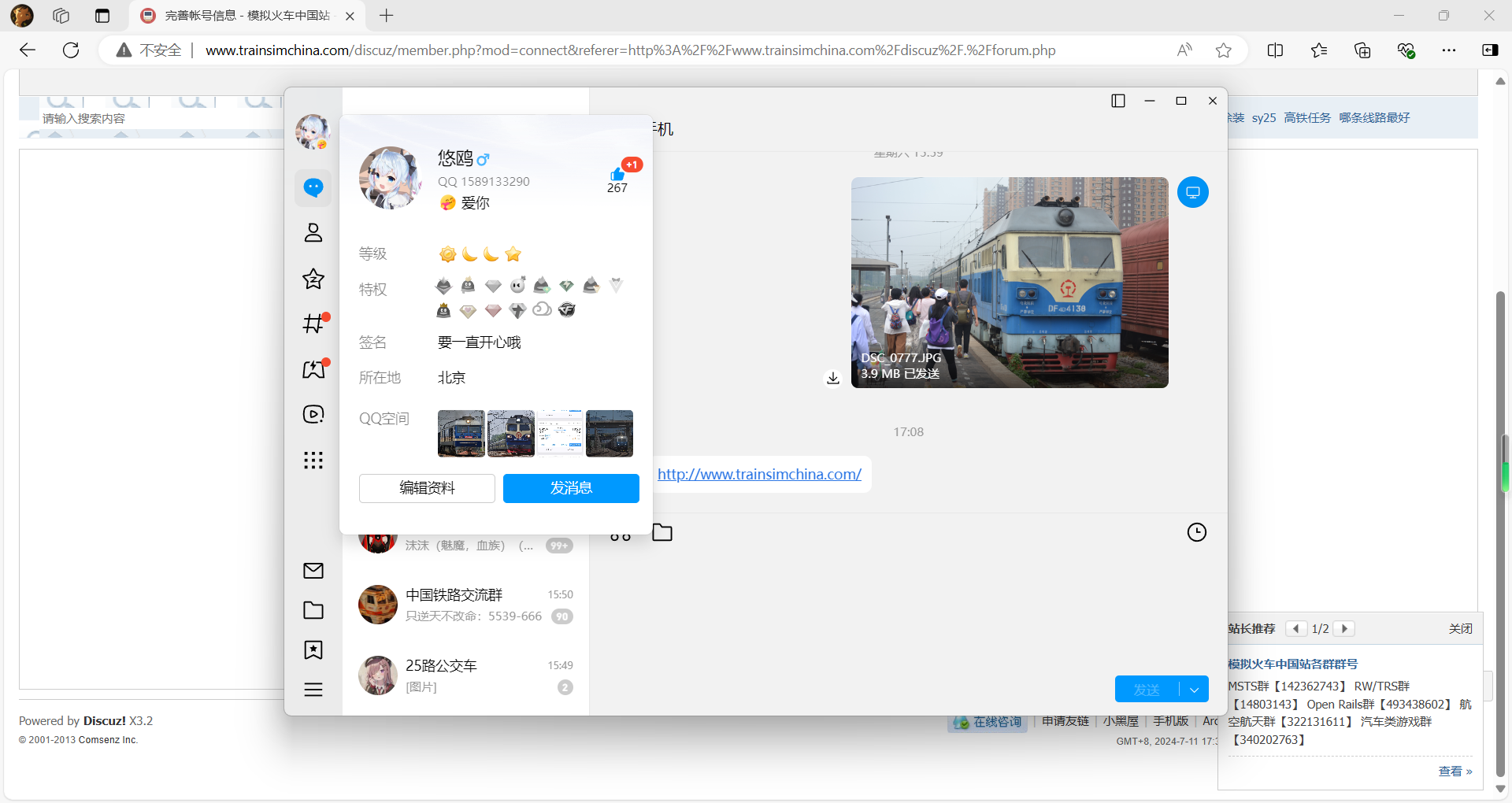Open the QQ video play icon

pyautogui.click(x=313, y=414)
